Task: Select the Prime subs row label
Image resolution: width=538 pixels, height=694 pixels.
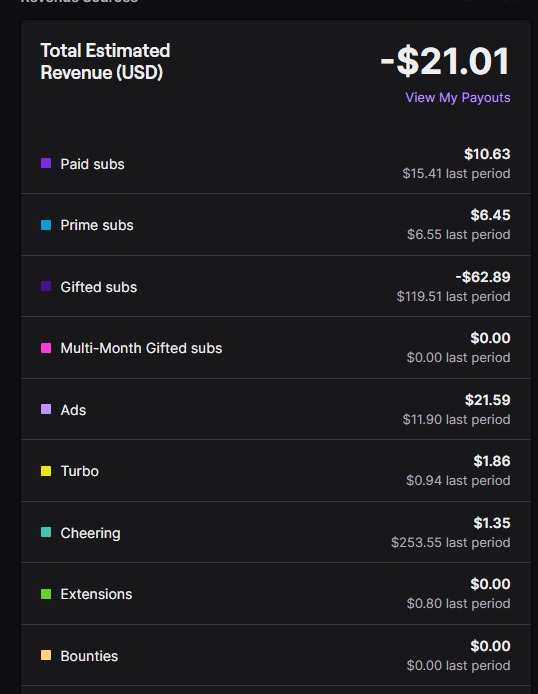Action: tap(97, 225)
